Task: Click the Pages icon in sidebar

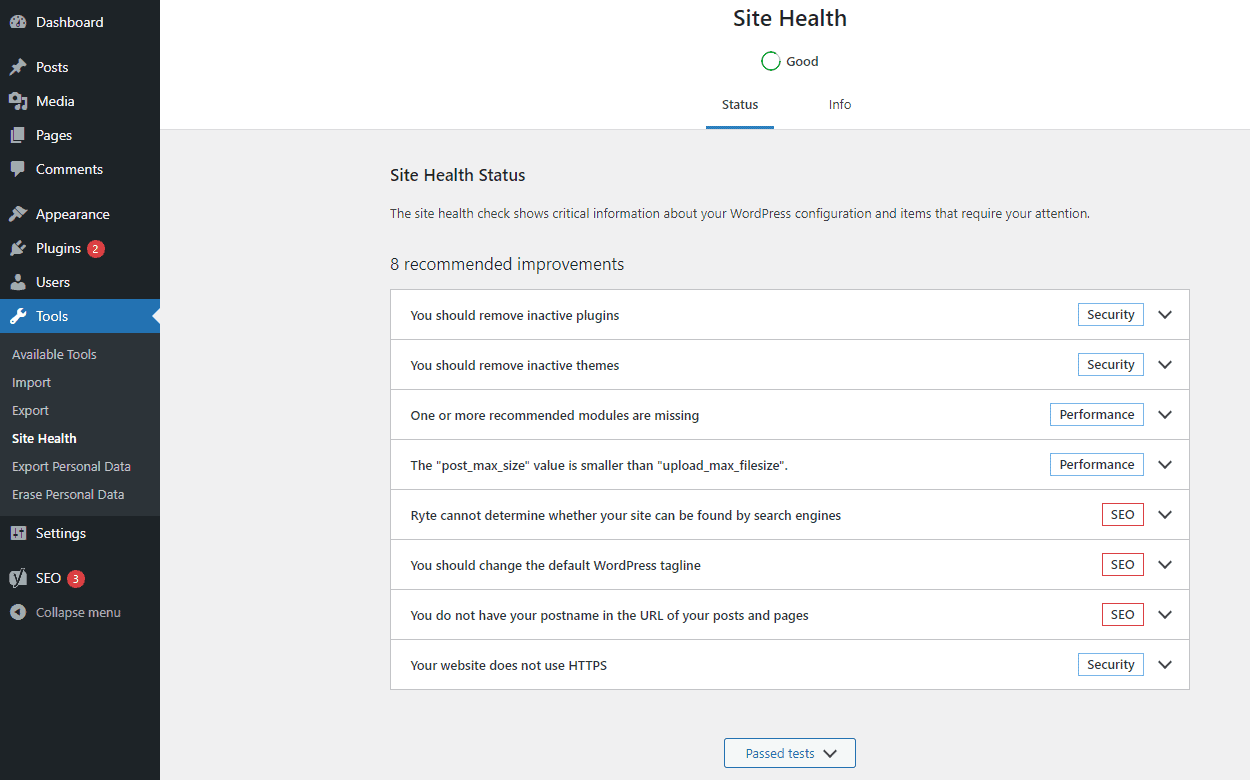Action: tap(18, 135)
